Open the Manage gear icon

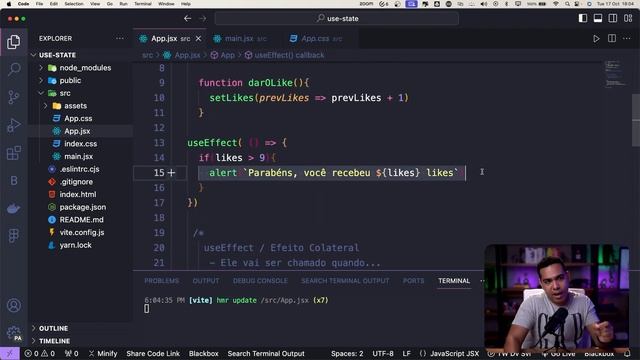[14, 333]
